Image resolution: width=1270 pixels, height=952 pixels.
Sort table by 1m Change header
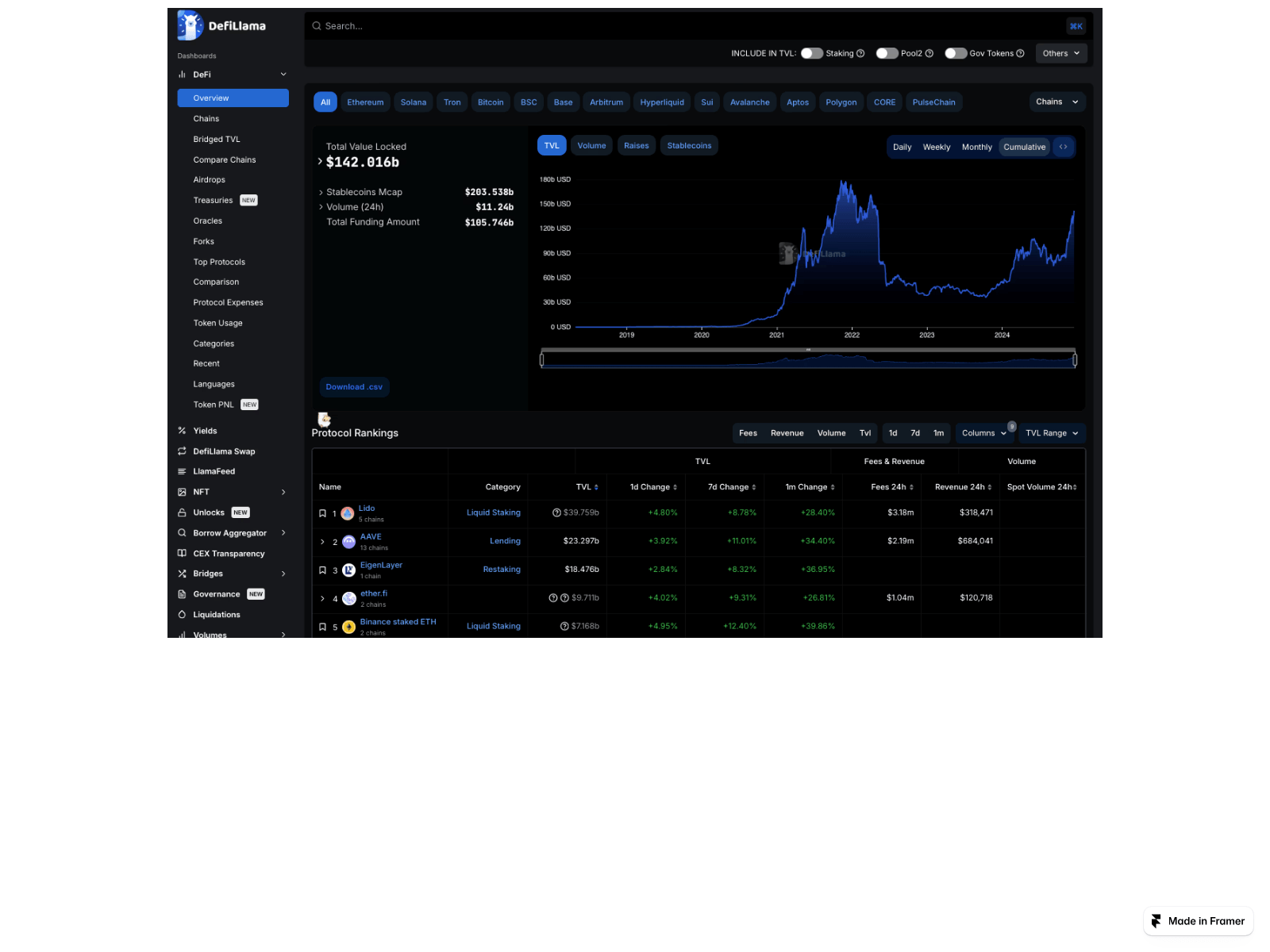pyautogui.click(x=810, y=487)
